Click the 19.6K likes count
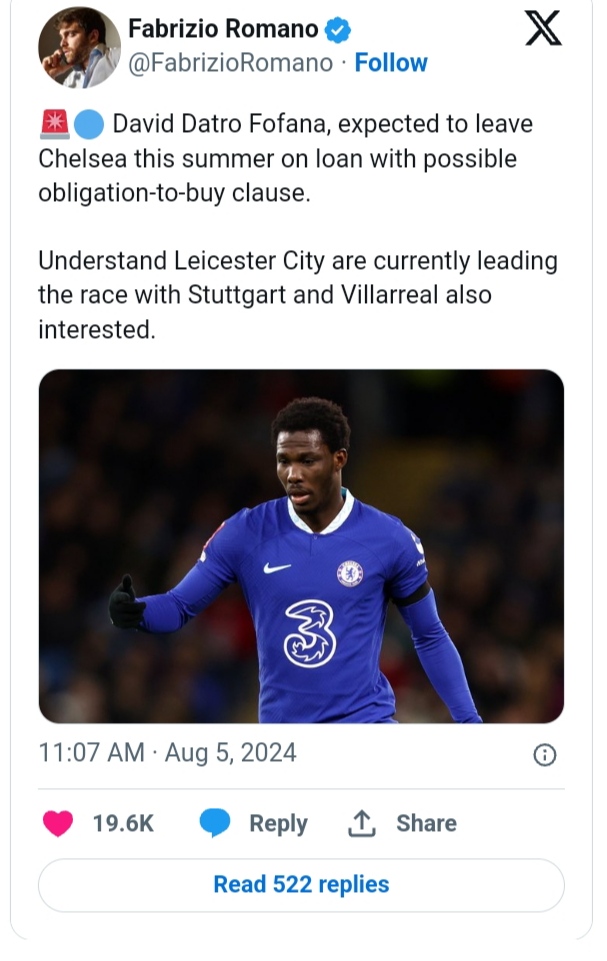The height and width of the screenshot is (961, 607). tap(123, 823)
